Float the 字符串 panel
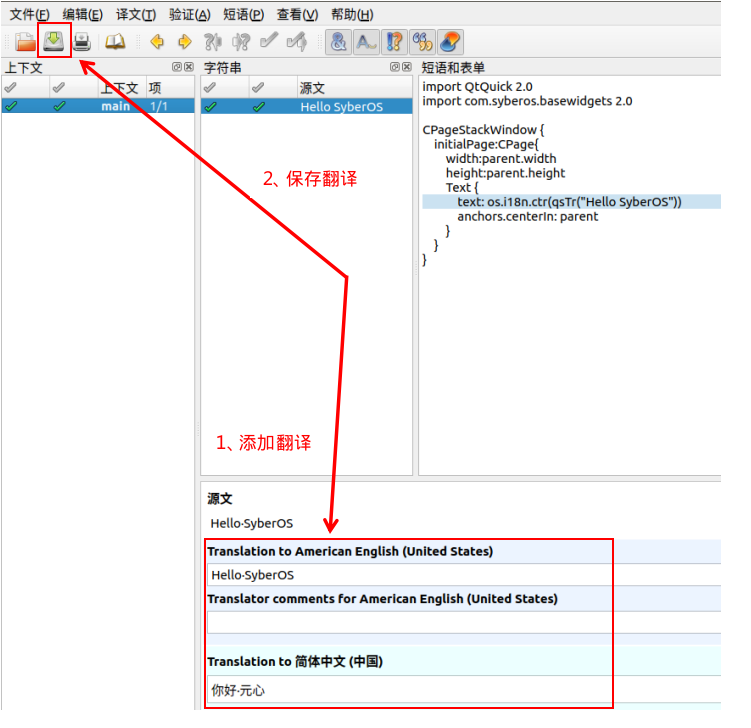The width and height of the screenshot is (751, 728). pyautogui.click(x=394, y=67)
